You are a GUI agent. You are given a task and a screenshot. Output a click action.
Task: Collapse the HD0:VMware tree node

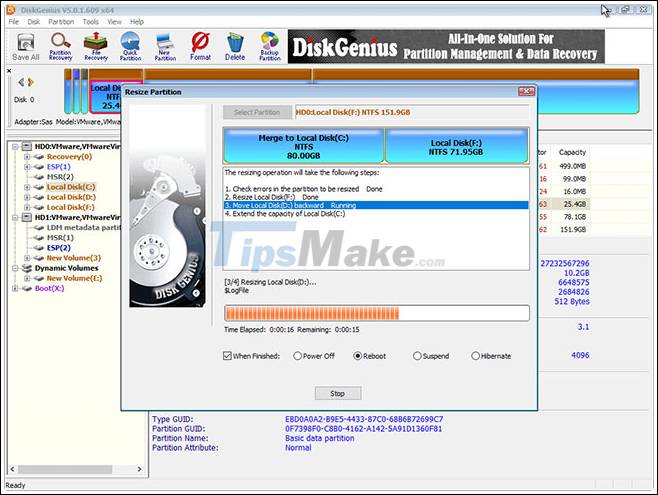[x=16, y=146]
